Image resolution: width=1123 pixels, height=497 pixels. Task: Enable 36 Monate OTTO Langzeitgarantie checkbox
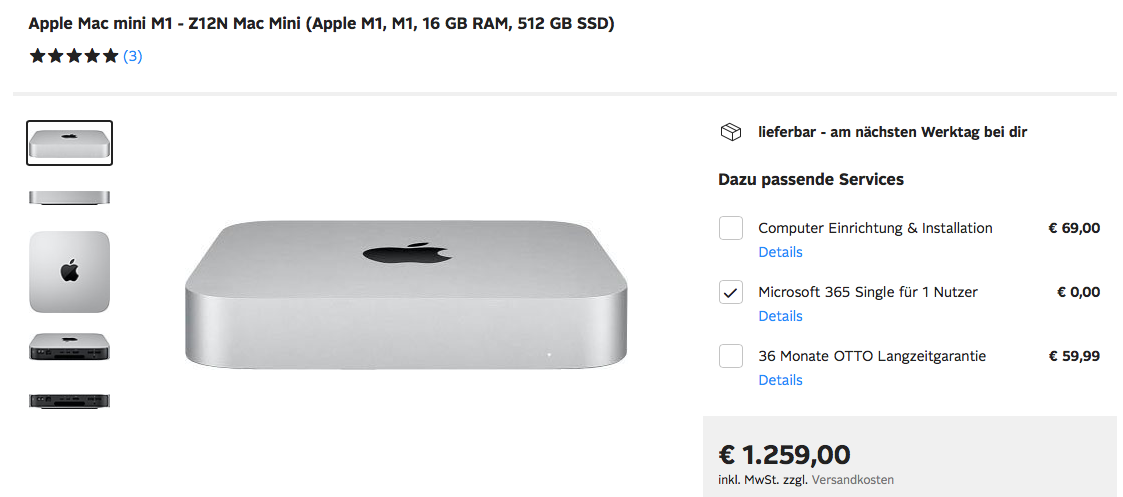tap(731, 356)
